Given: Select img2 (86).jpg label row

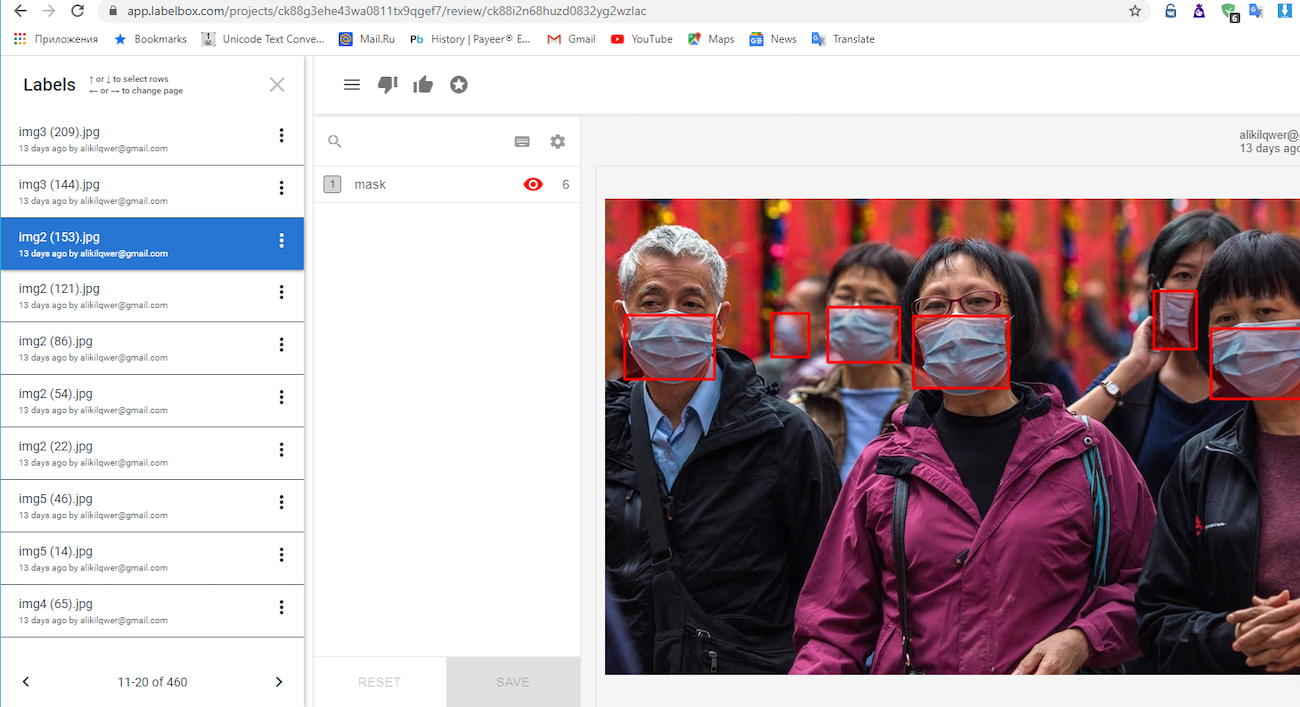Looking at the screenshot, I should point(152,348).
